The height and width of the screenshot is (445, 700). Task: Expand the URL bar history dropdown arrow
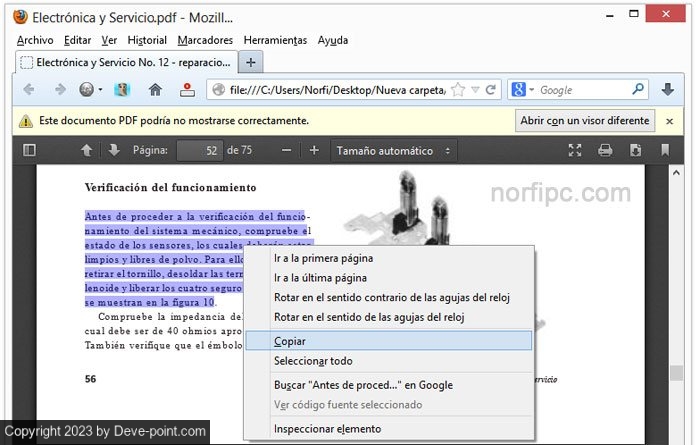point(475,89)
